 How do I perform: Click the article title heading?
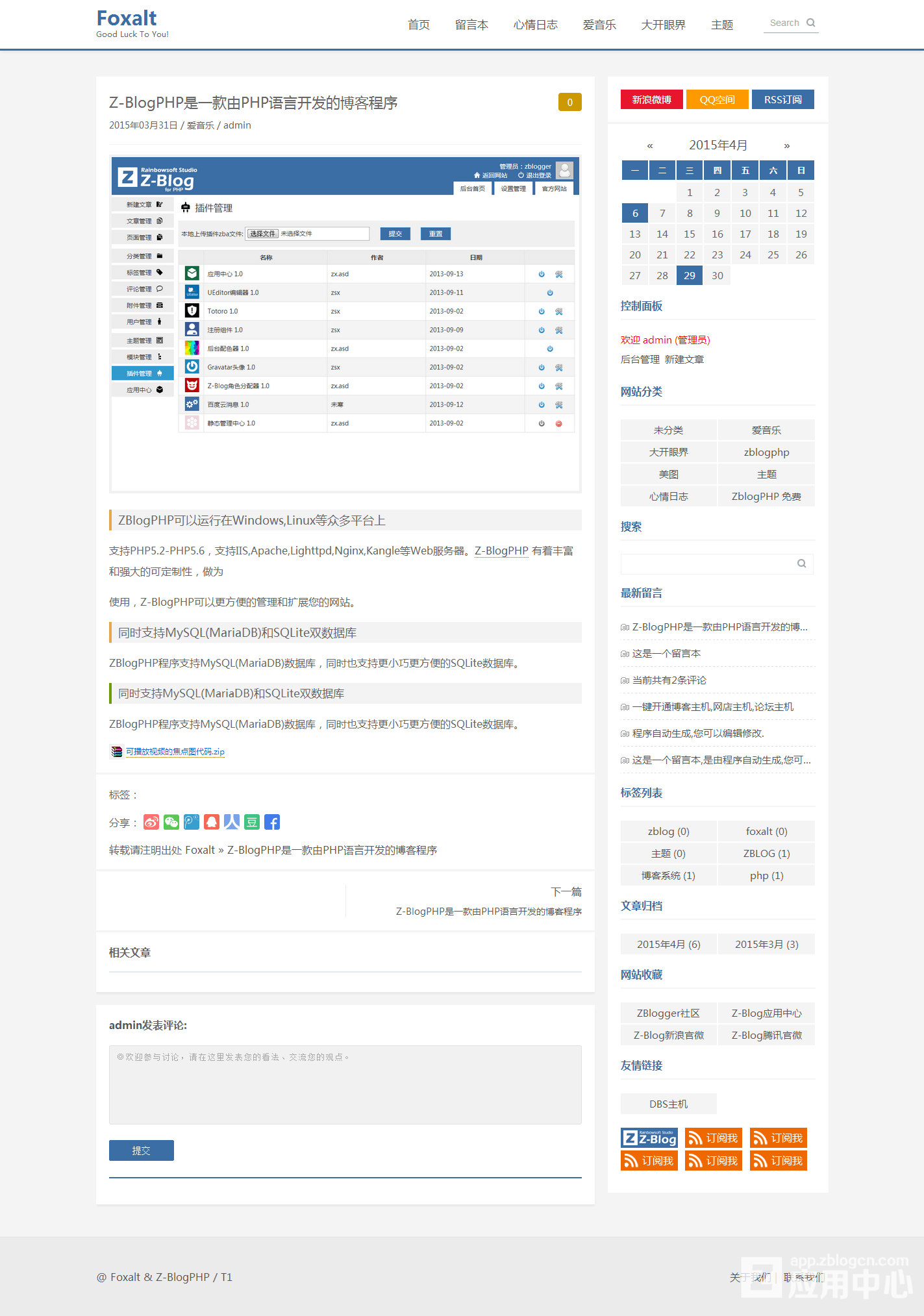(x=253, y=103)
